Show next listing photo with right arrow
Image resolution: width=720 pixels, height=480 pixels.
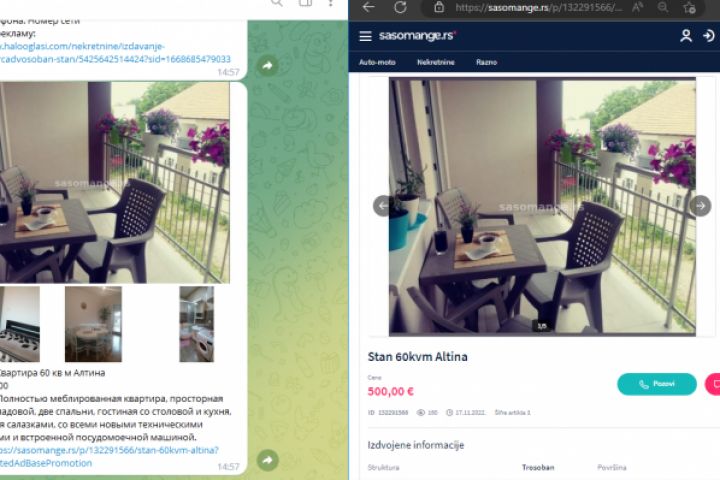point(700,206)
